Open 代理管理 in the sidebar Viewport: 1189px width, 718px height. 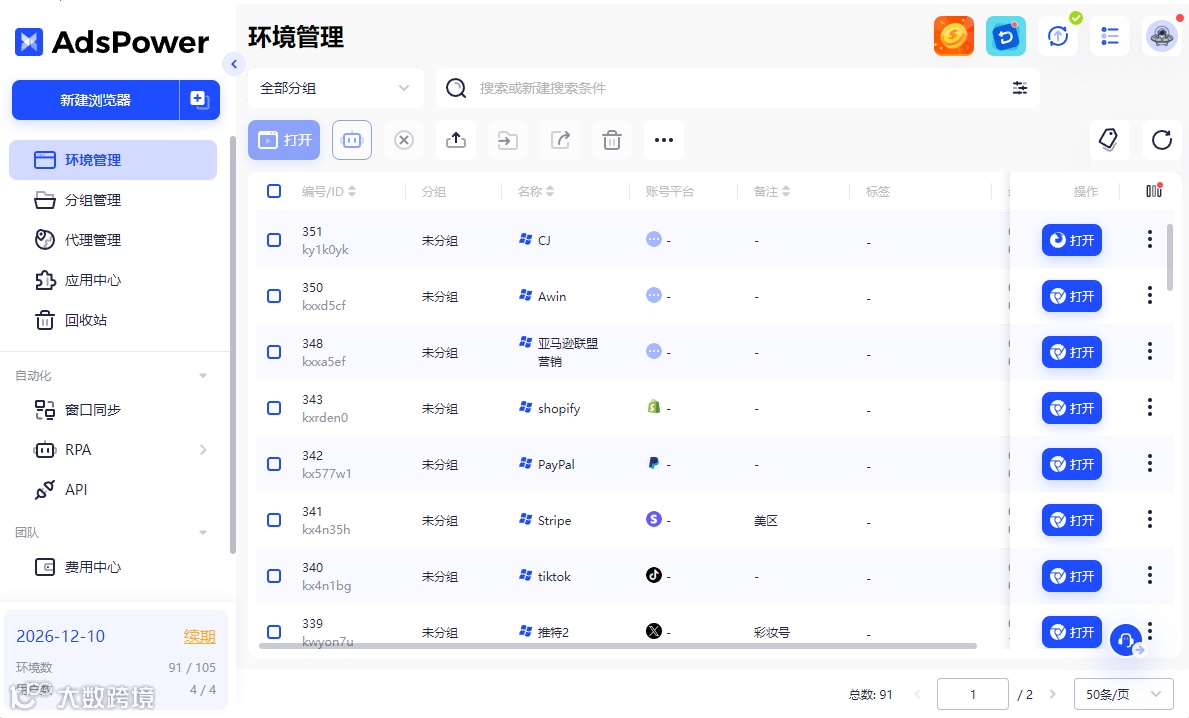coord(113,240)
